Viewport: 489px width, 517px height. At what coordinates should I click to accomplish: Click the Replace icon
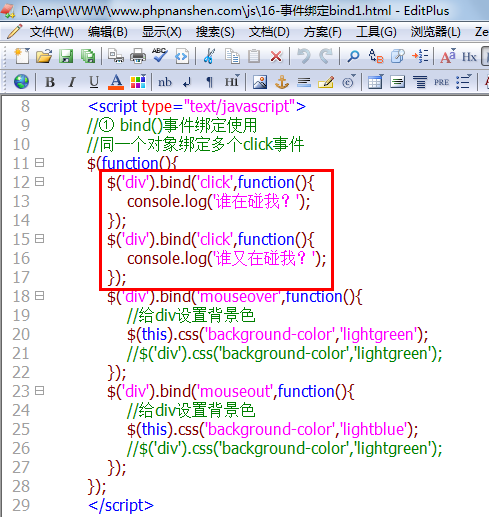click(376, 56)
